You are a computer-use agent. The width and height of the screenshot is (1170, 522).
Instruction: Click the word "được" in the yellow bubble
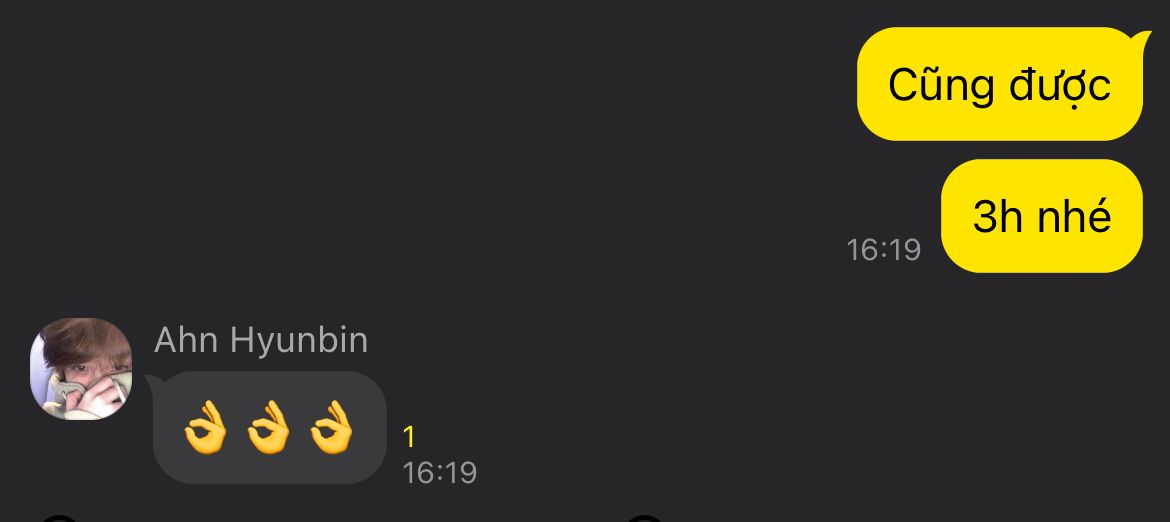click(1060, 85)
